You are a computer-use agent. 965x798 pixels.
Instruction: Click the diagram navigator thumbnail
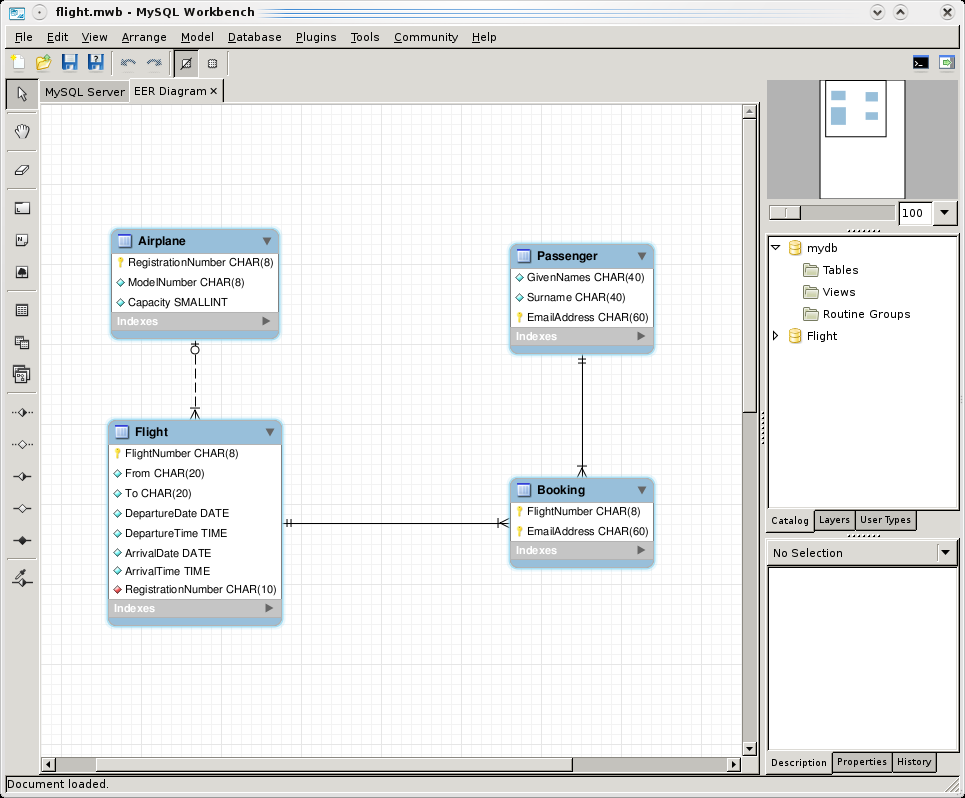tap(862, 138)
